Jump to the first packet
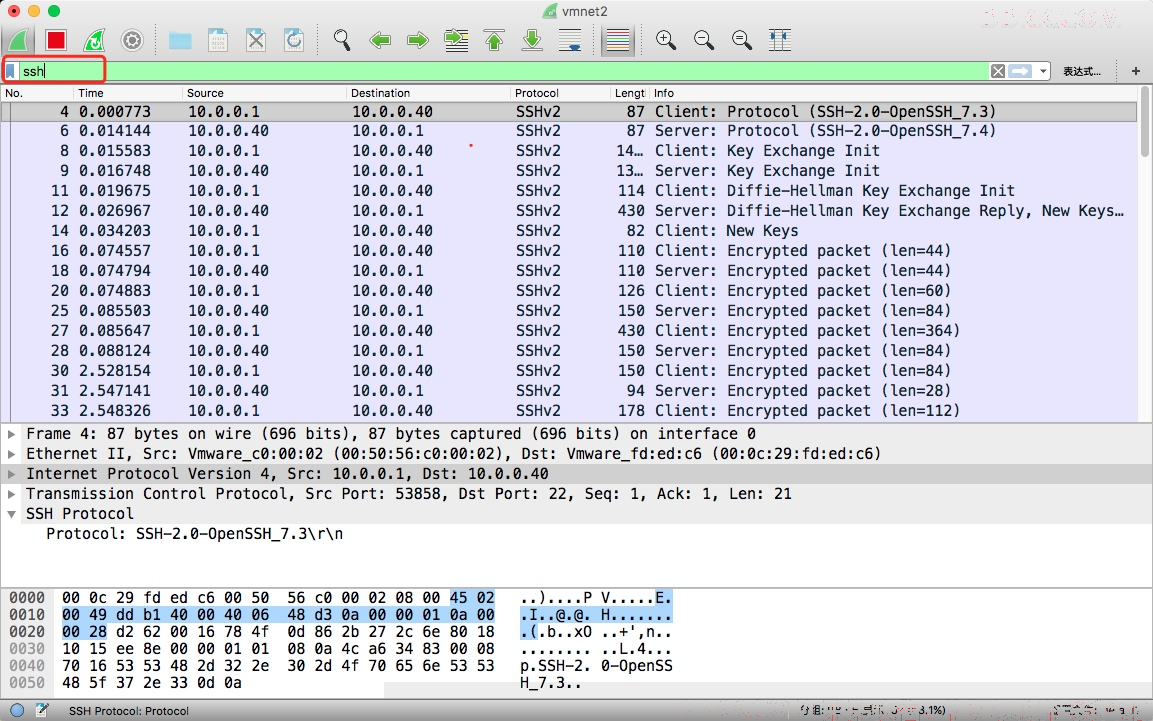1153x721 pixels. pos(494,40)
